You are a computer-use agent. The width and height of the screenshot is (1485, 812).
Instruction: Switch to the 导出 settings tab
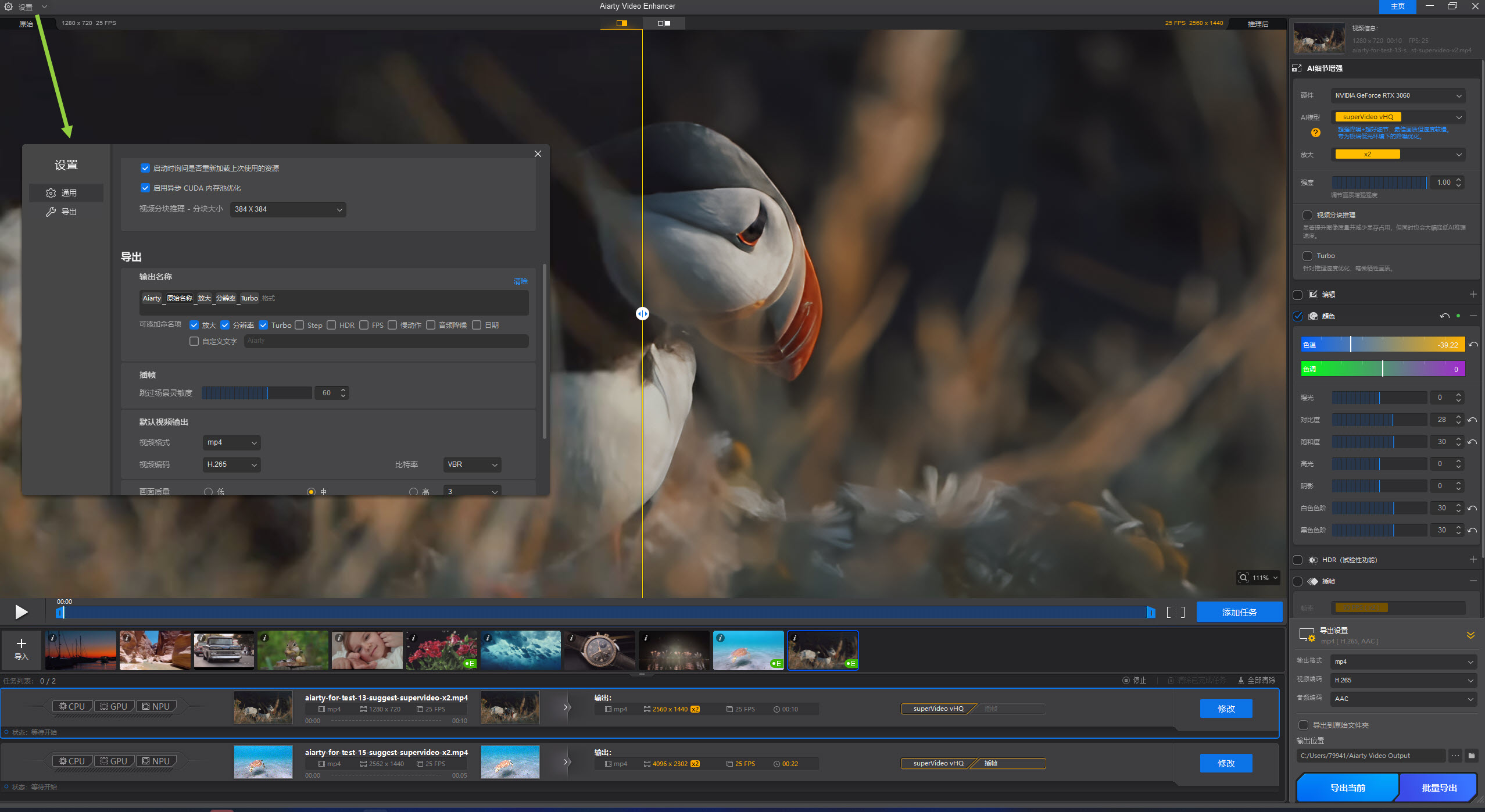click(x=66, y=212)
